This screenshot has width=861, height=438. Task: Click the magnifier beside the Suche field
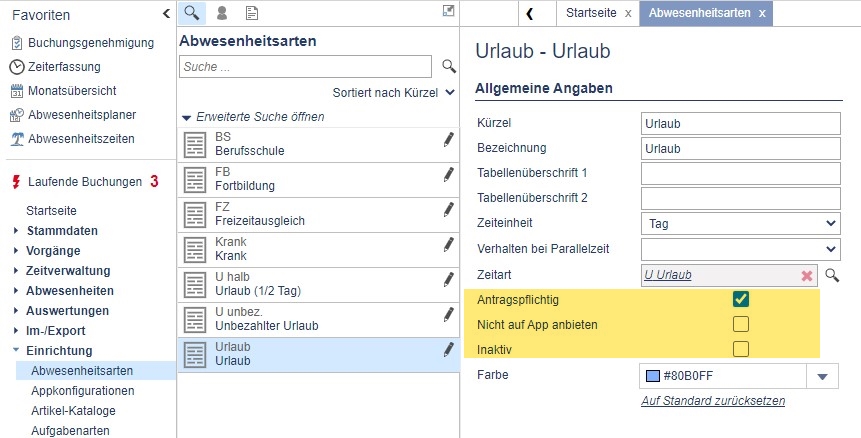coord(449,66)
